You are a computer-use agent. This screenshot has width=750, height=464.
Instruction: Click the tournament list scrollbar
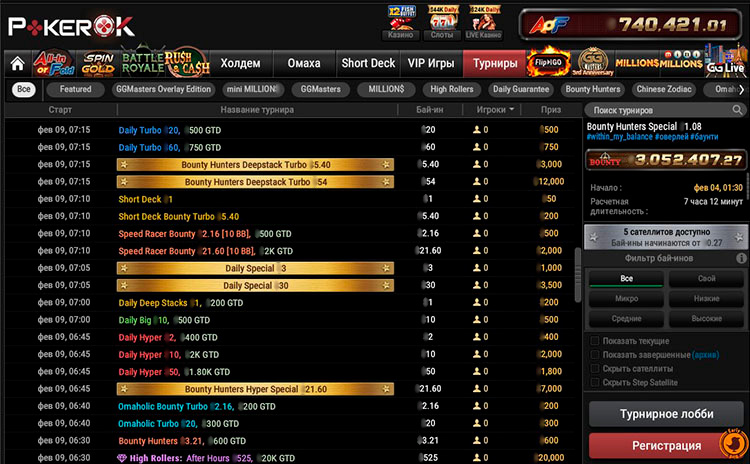tap(578, 275)
